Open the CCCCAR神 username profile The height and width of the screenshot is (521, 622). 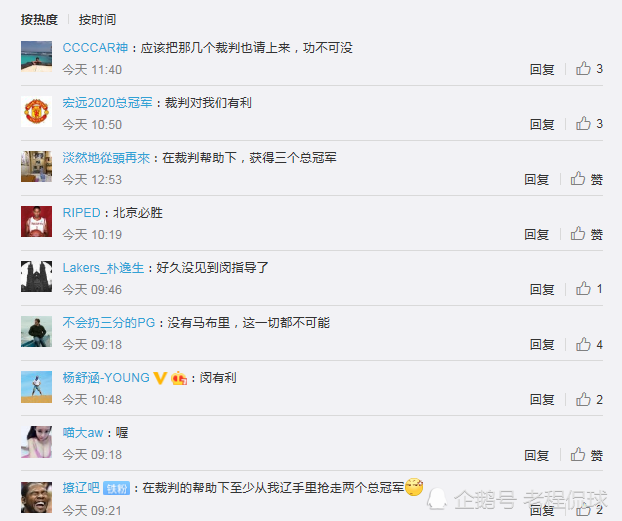tap(95, 48)
